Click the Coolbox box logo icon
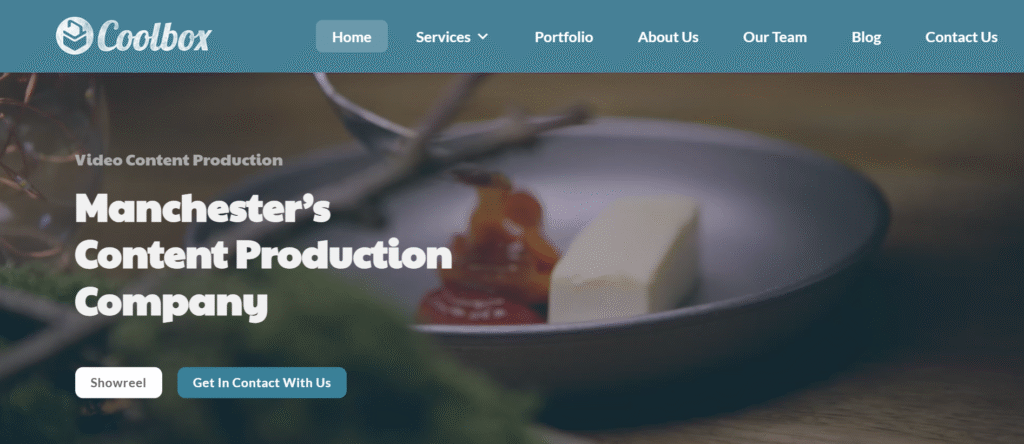The image size is (1024, 444). coord(74,36)
